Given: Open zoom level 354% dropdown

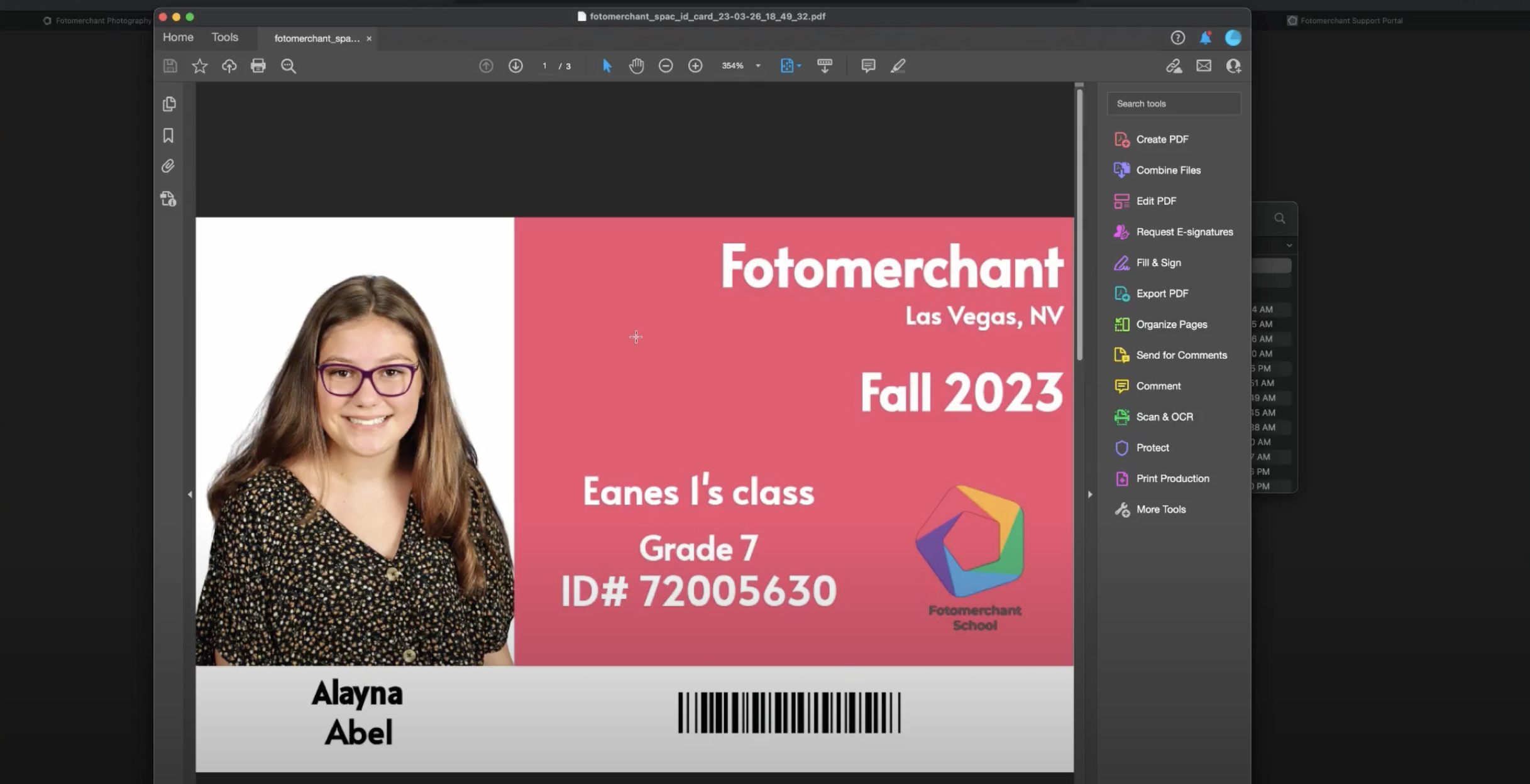Looking at the screenshot, I should click(741, 66).
